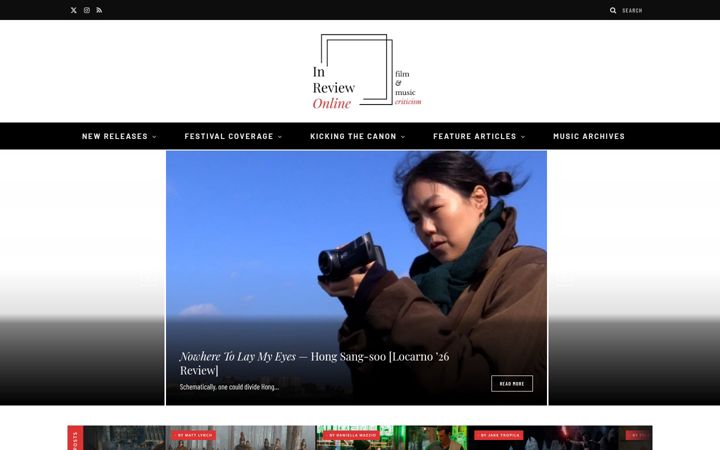Click the Read More button
The image size is (720, 450).
point(512,383)
